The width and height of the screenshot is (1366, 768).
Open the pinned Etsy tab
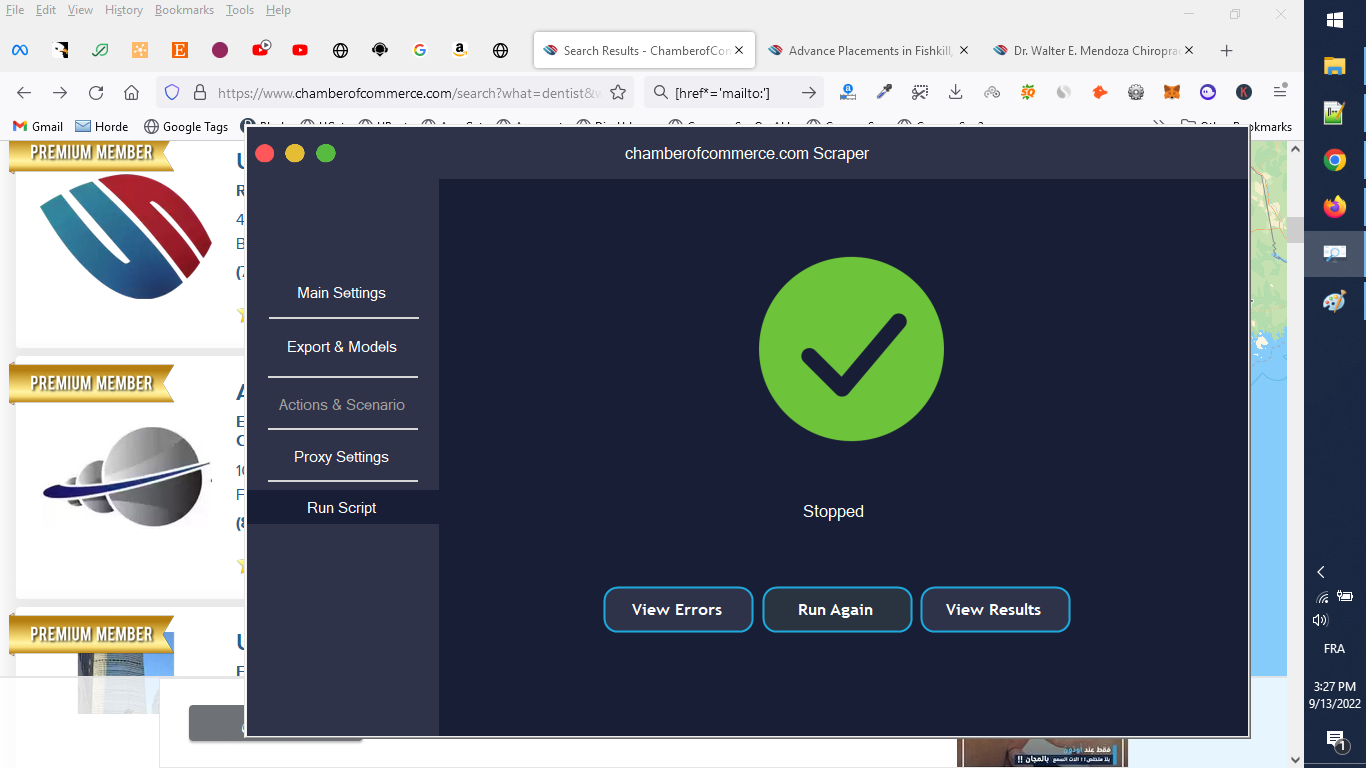click(x=180, y=50)
